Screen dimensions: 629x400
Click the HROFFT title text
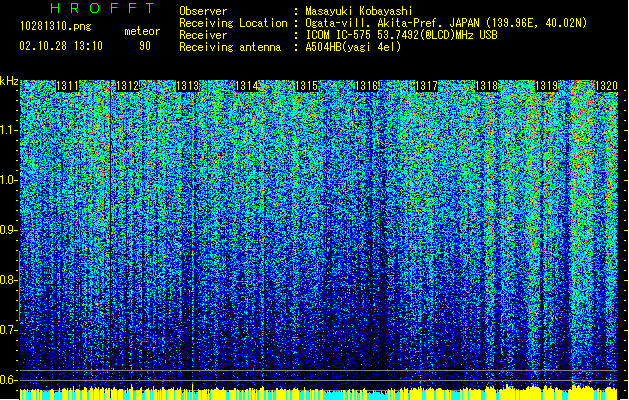[103, 8]
